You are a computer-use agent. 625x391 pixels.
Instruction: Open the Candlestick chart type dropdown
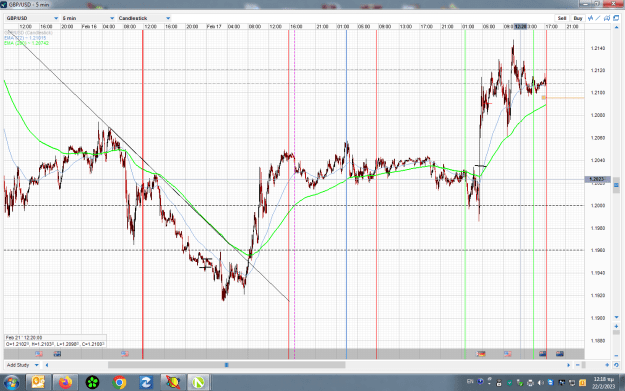144,18
